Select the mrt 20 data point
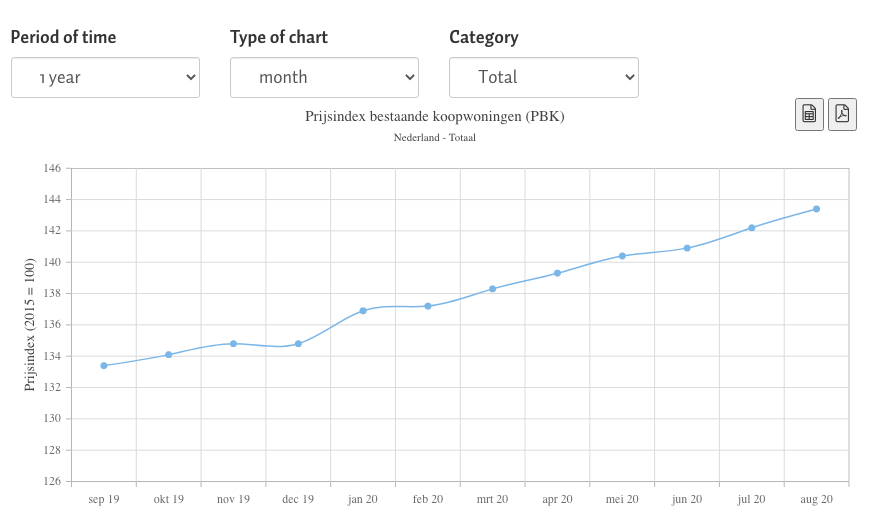The height and width of the screenshot is (516, 870). tap(492, 289)
